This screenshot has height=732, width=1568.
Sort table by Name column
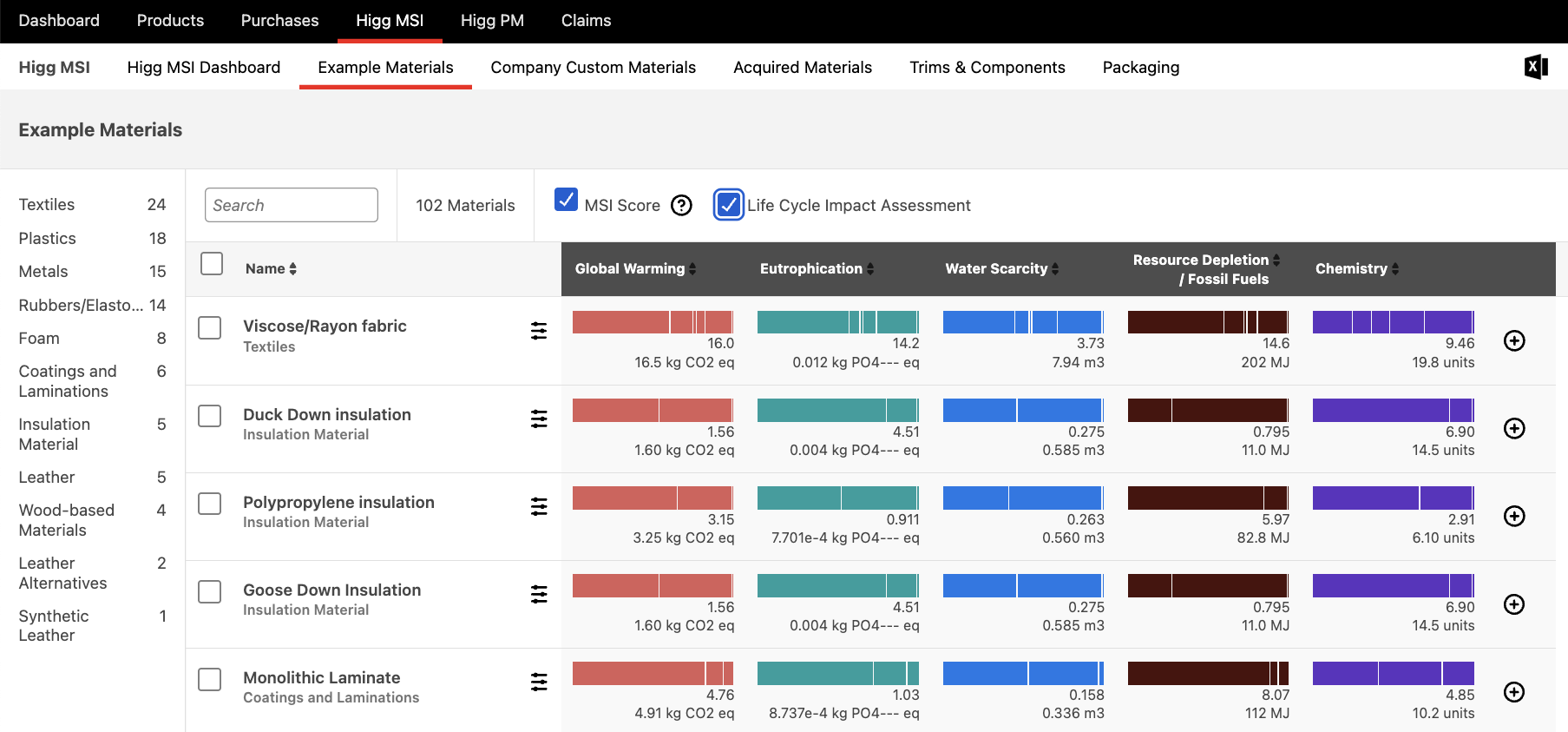coord(271,268)
